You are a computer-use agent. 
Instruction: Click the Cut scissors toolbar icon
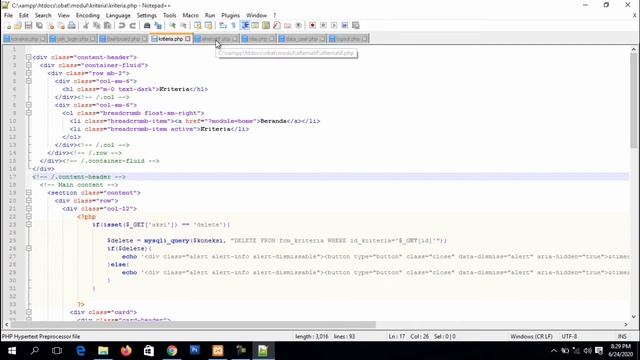point(86,26)
